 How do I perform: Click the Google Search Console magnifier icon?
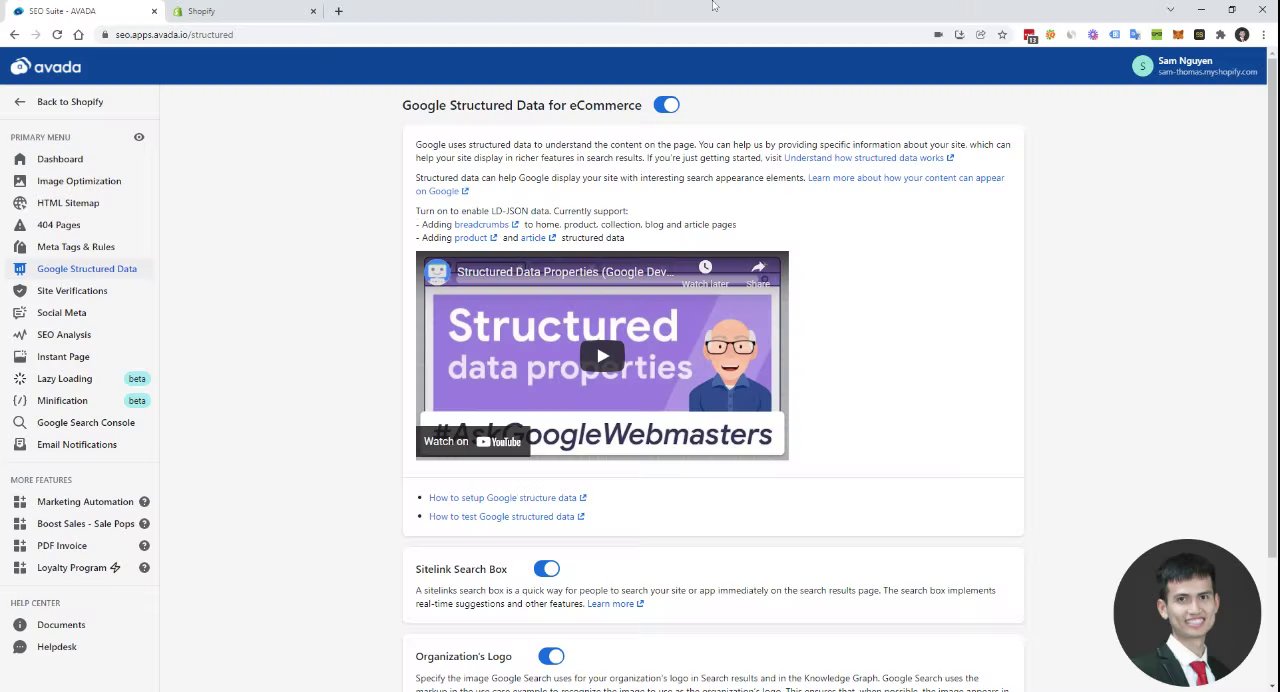point(20,423)
